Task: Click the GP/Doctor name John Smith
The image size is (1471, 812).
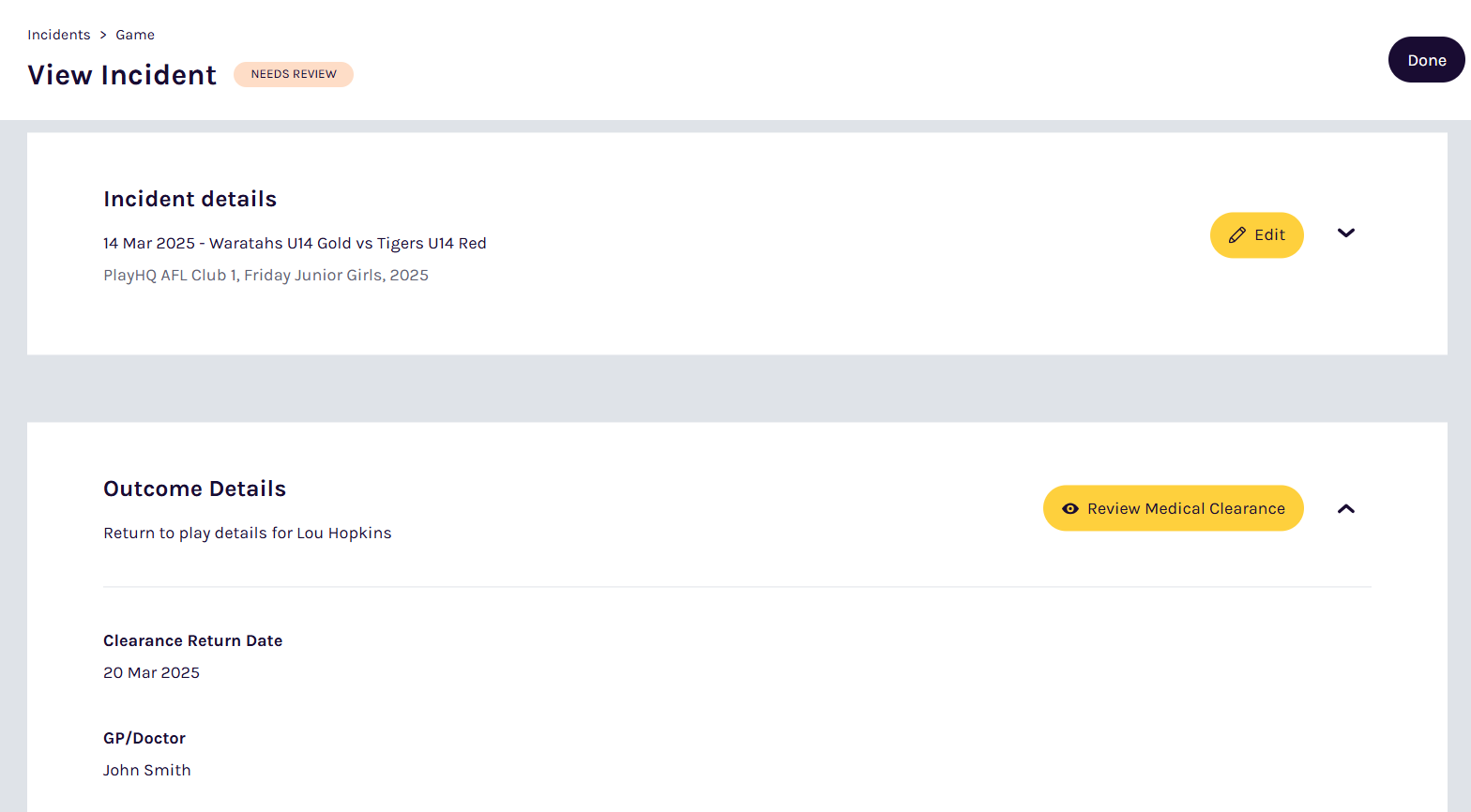Action: tap(146, 770)
